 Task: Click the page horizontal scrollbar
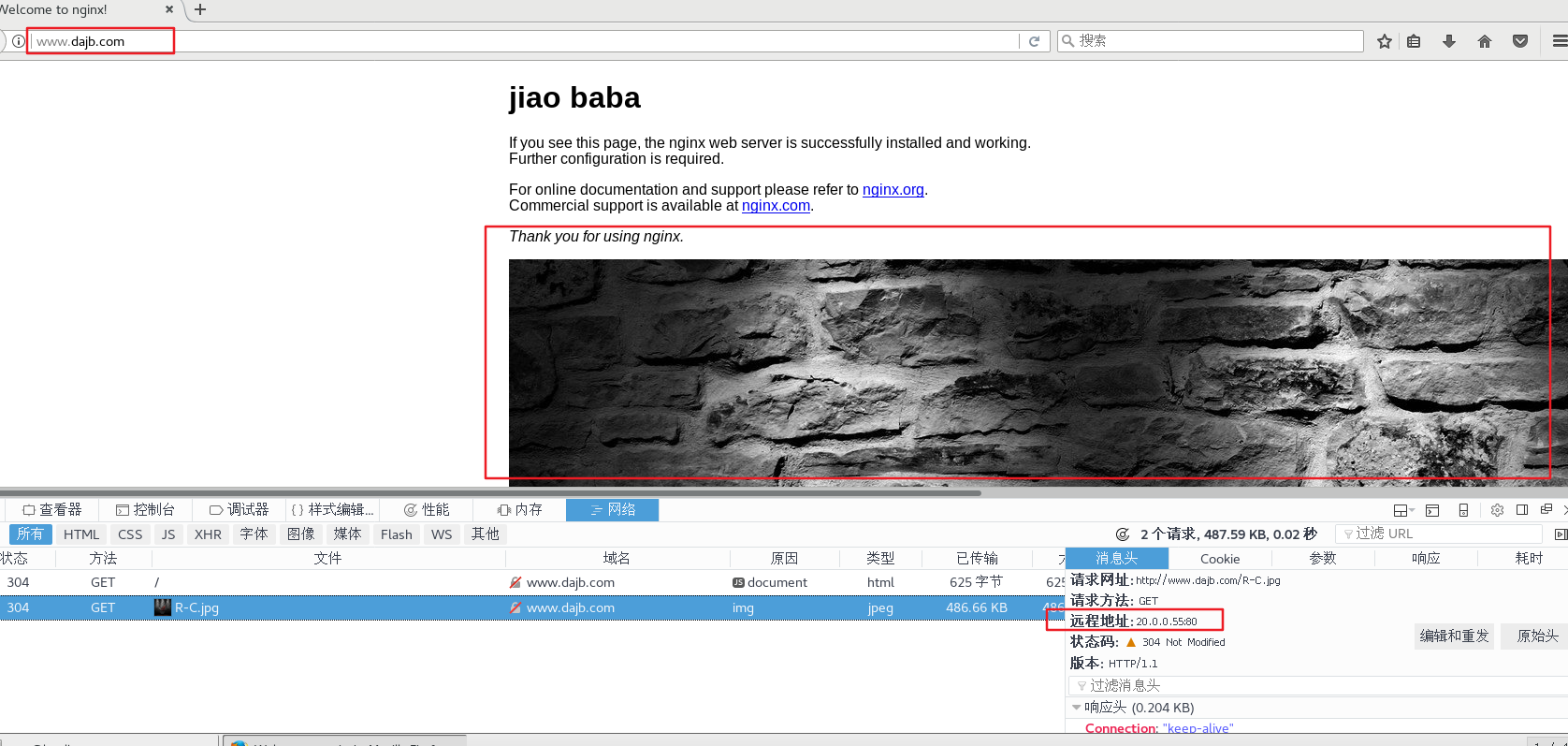(490, 492)
